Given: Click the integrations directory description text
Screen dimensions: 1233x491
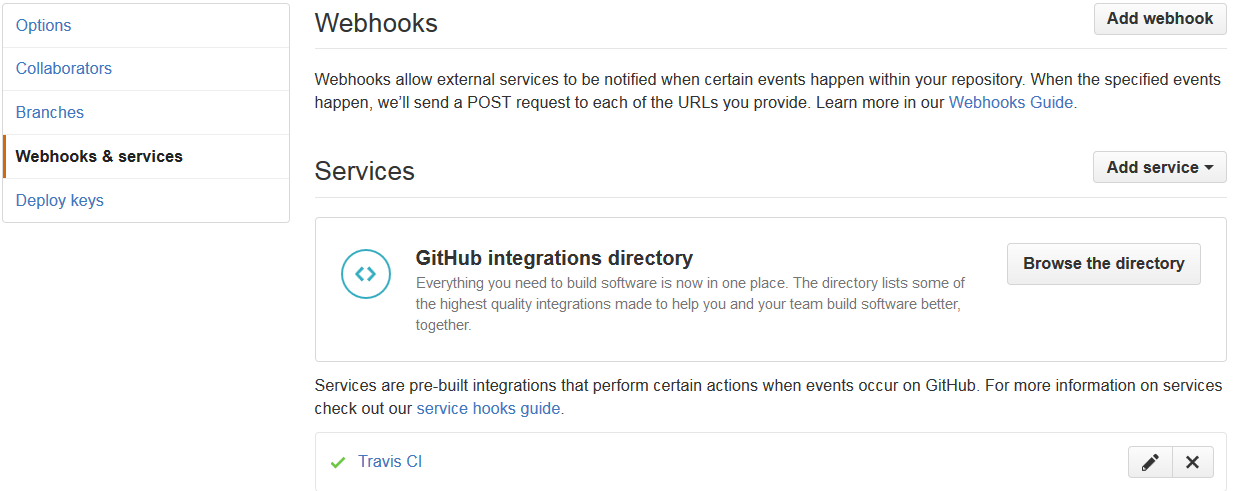Looking at the screenshot, I should pyautogui.click(x=691, y=304).
